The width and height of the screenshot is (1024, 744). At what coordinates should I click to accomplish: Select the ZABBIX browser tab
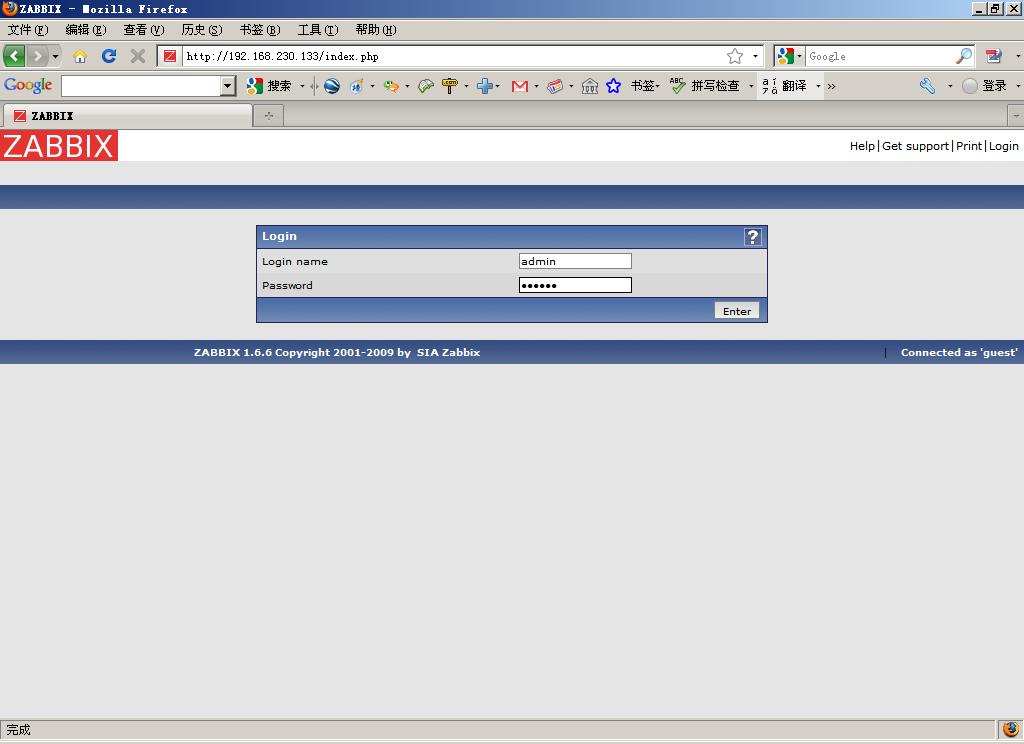[127, 116]
